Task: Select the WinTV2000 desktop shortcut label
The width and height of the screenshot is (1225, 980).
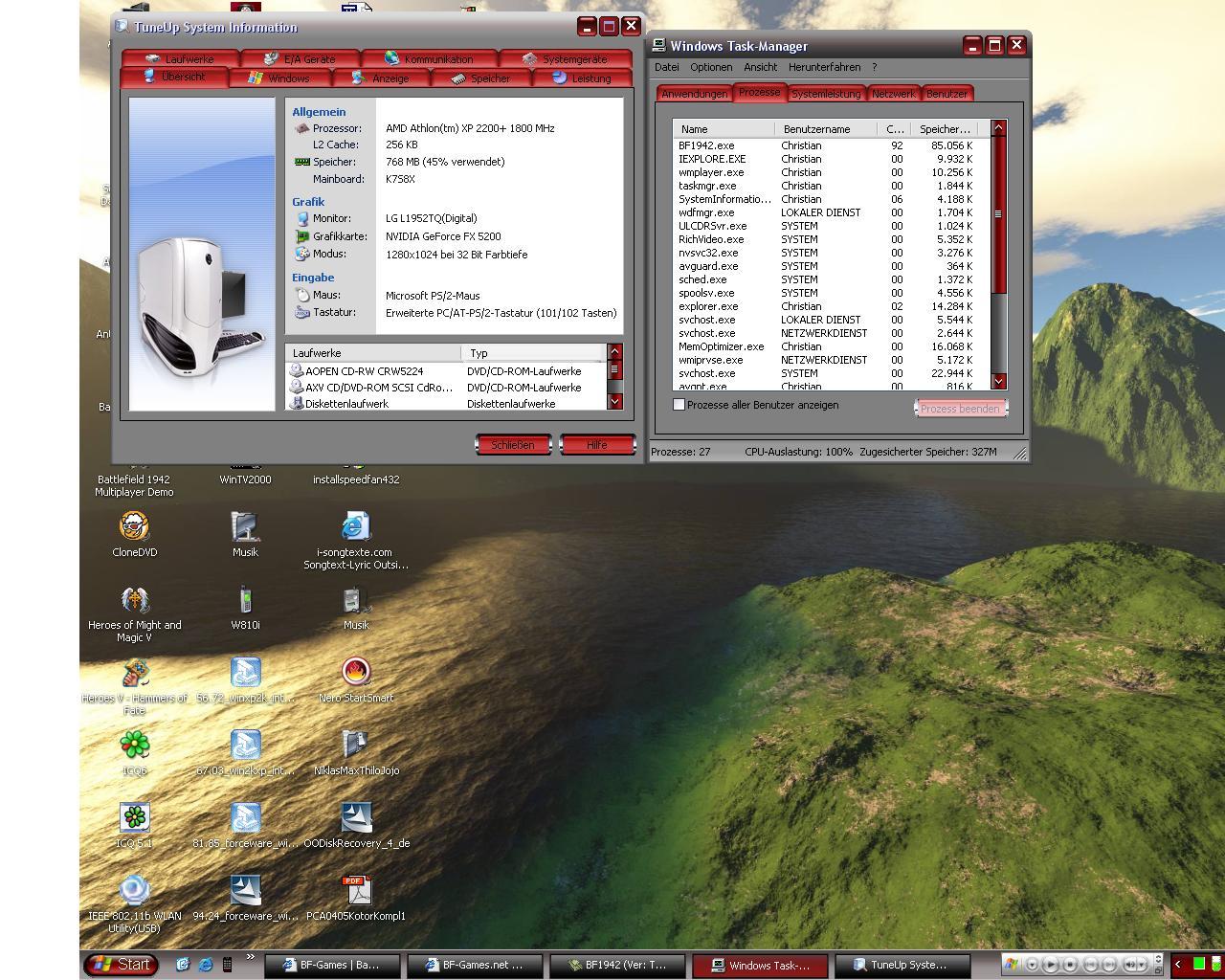Action: (x=245, y=479)
